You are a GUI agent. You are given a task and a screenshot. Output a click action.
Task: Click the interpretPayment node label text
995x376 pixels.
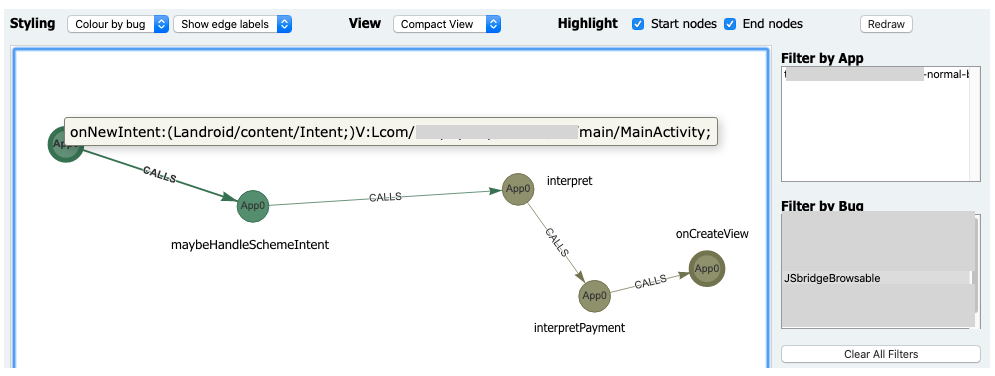[x=579, y=328]
